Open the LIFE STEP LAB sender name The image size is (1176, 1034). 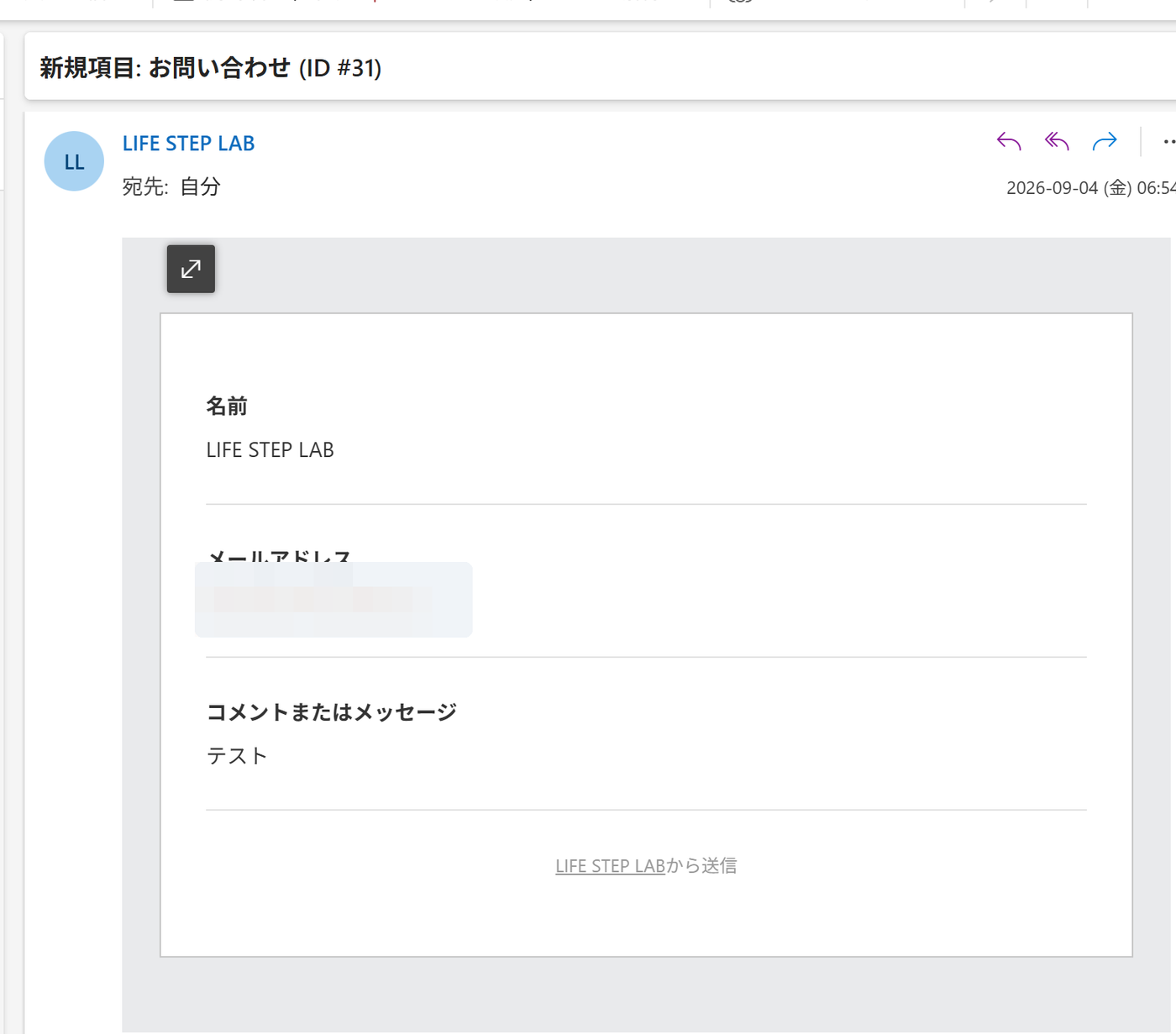coord(188,144)
